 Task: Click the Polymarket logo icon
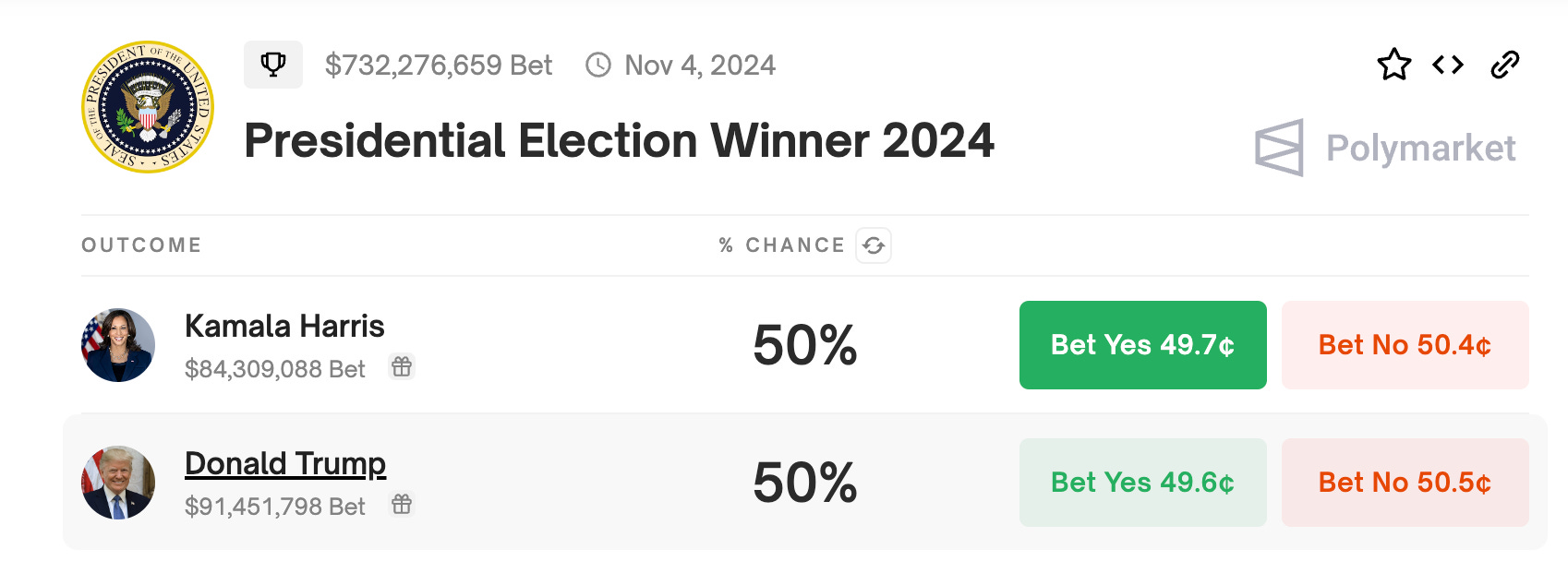click(x=1280, y=148)
